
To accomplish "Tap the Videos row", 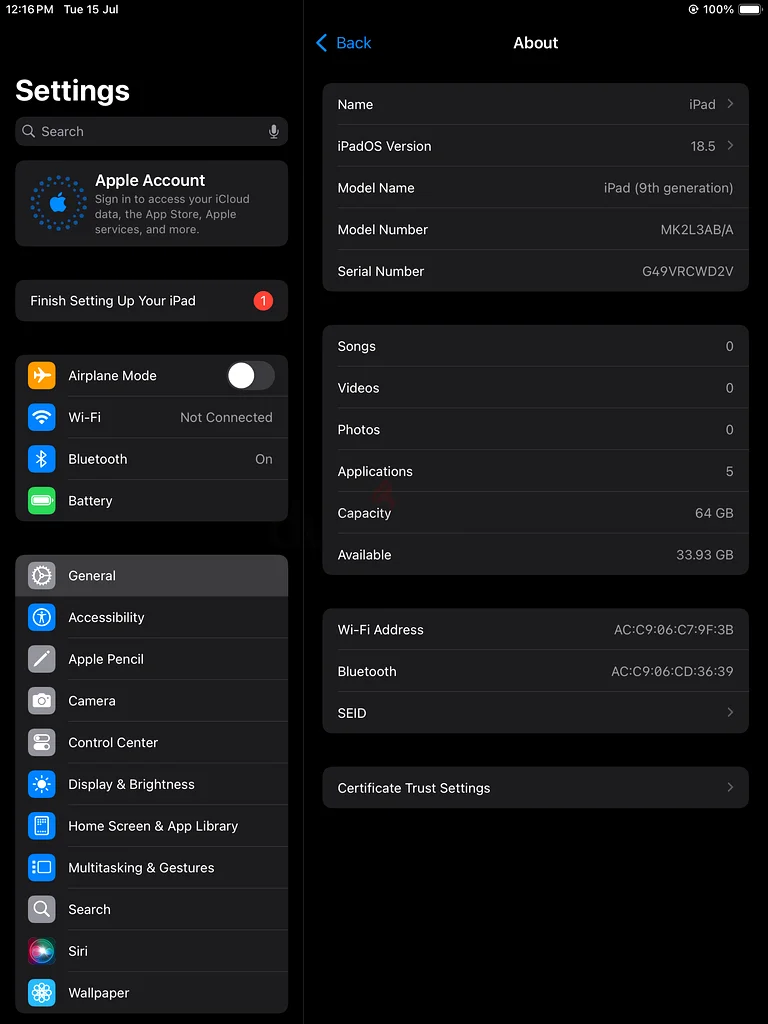I will pyautogui.click(x=536, y=388).
